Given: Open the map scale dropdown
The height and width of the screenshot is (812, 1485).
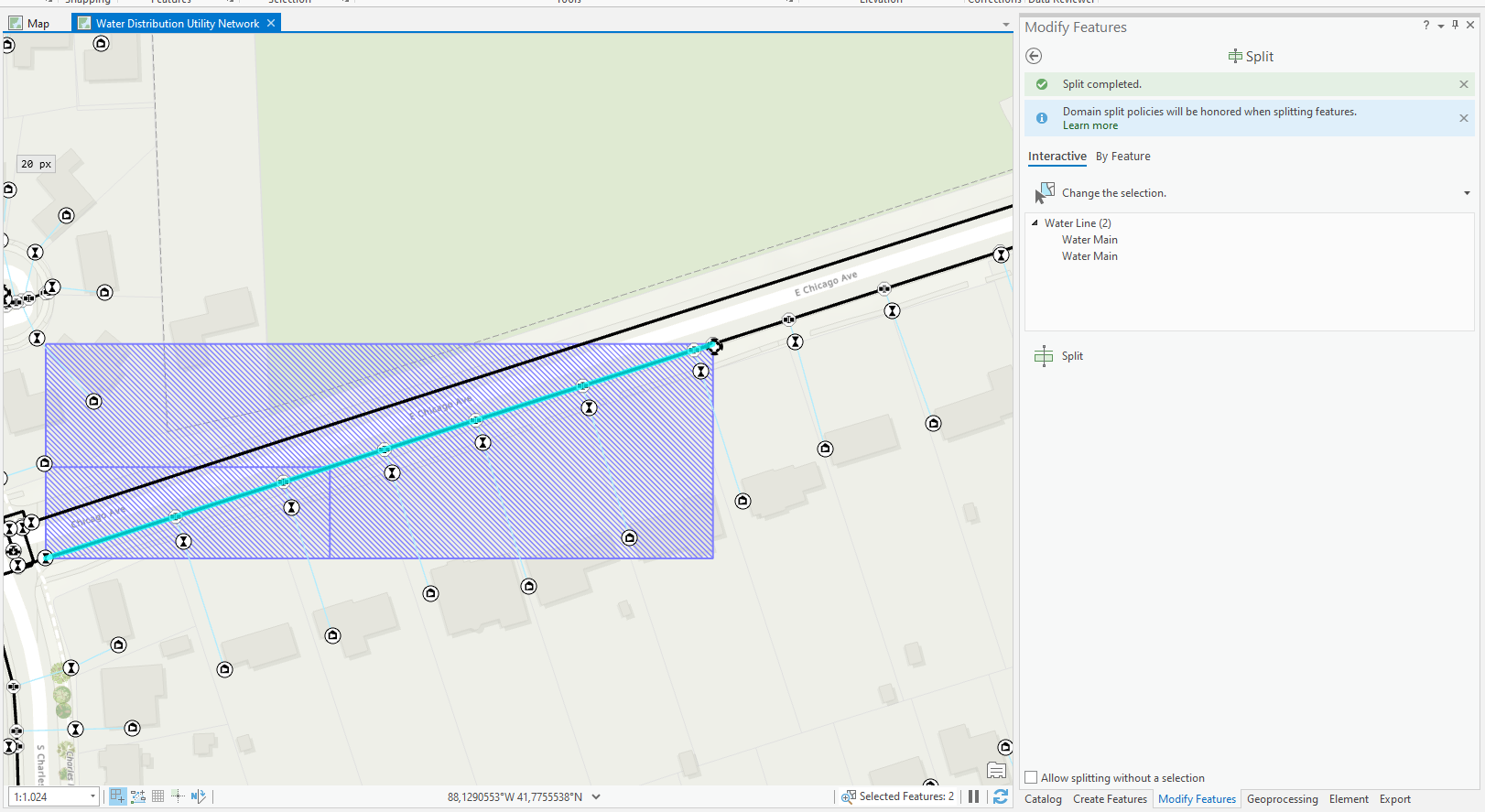Looking at the screenshot, I should click(92, 797).
